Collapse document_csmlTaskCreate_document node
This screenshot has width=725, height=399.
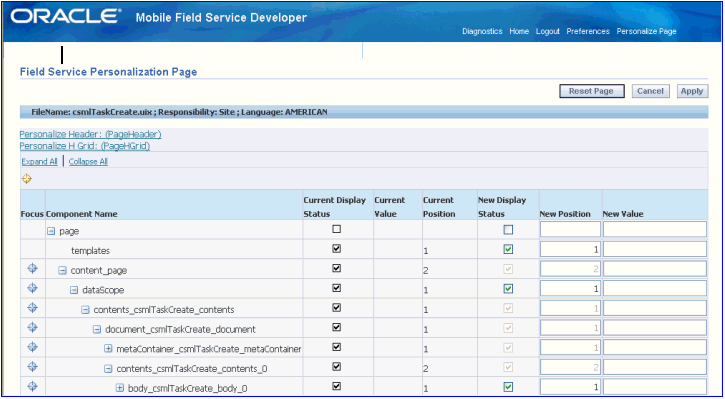pyautogui.click(x=97, y=330)
